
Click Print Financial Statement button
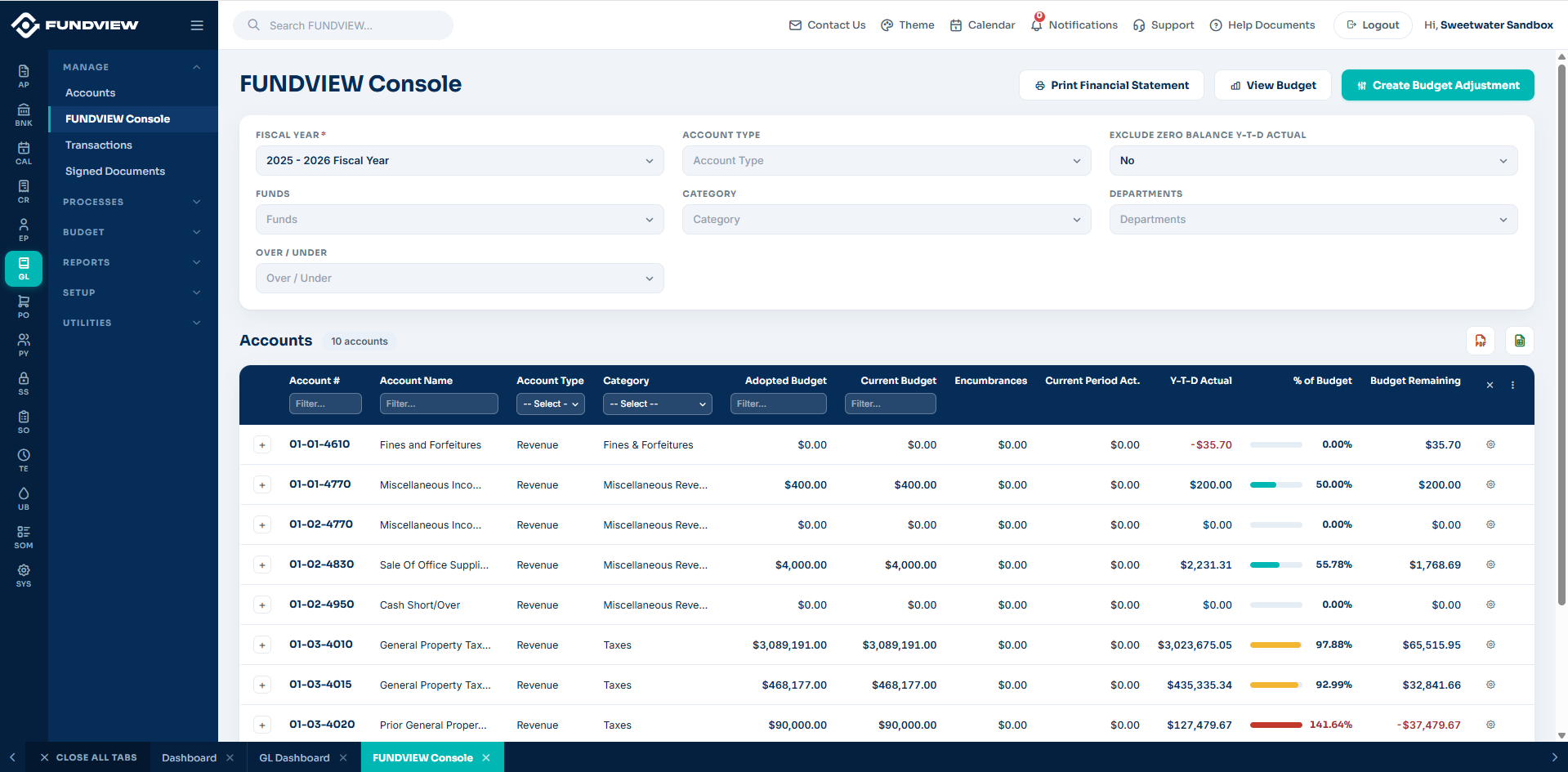[x=1111, y=85]
